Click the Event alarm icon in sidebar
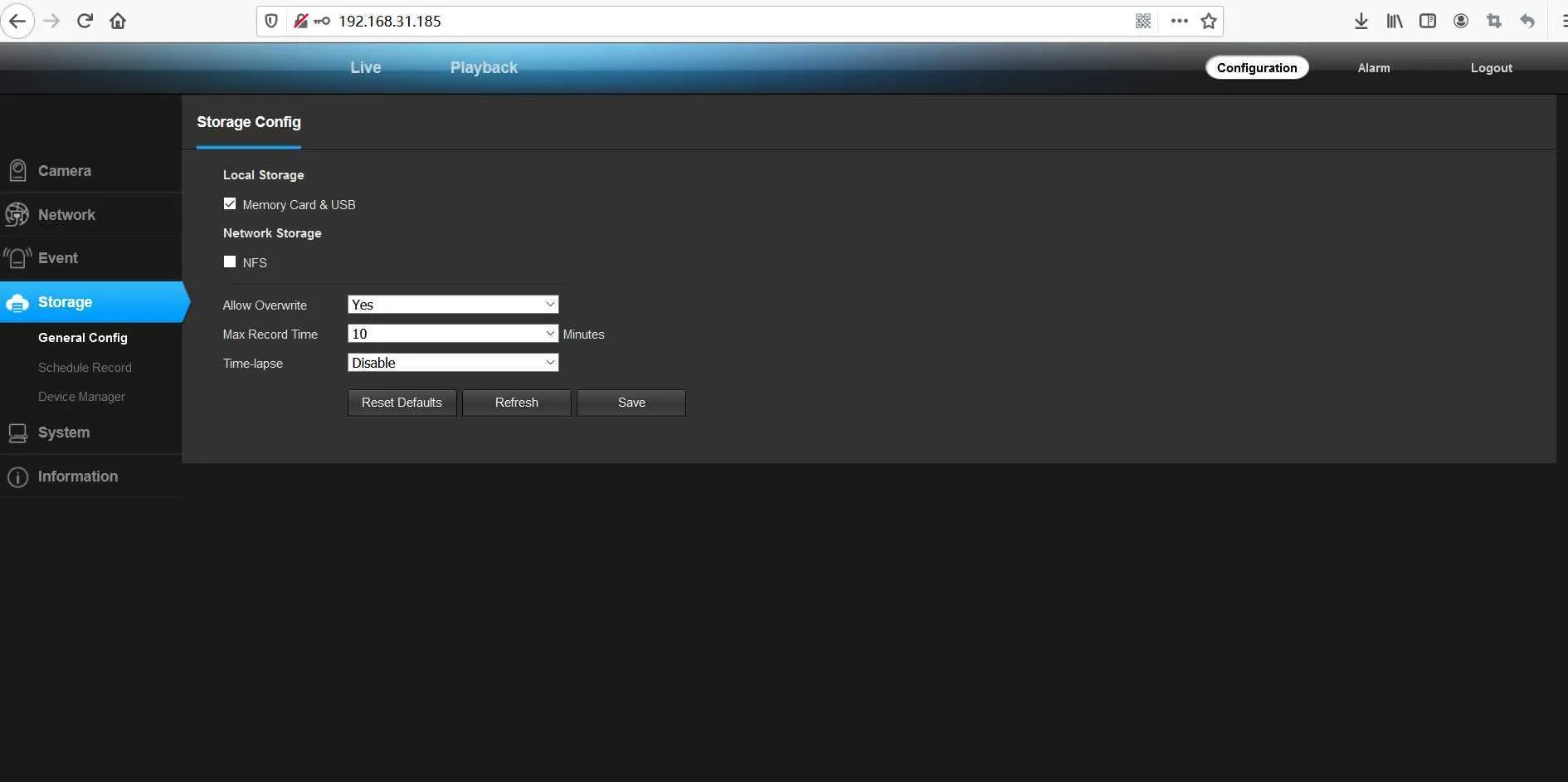Image resolution: width=1568 pixels, height=782 pixels. (x=17, y=258)
